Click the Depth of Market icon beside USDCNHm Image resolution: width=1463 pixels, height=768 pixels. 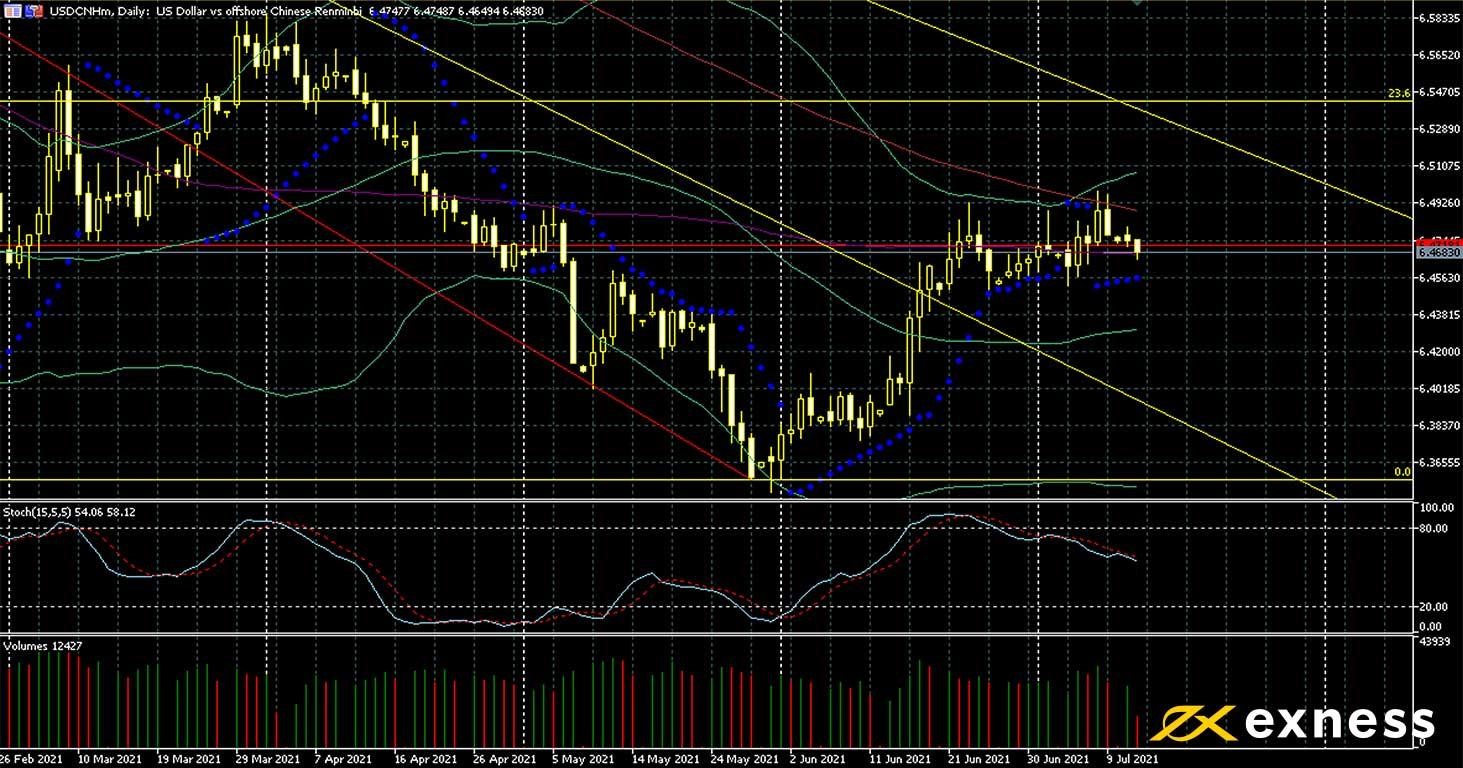click(11, 10)
